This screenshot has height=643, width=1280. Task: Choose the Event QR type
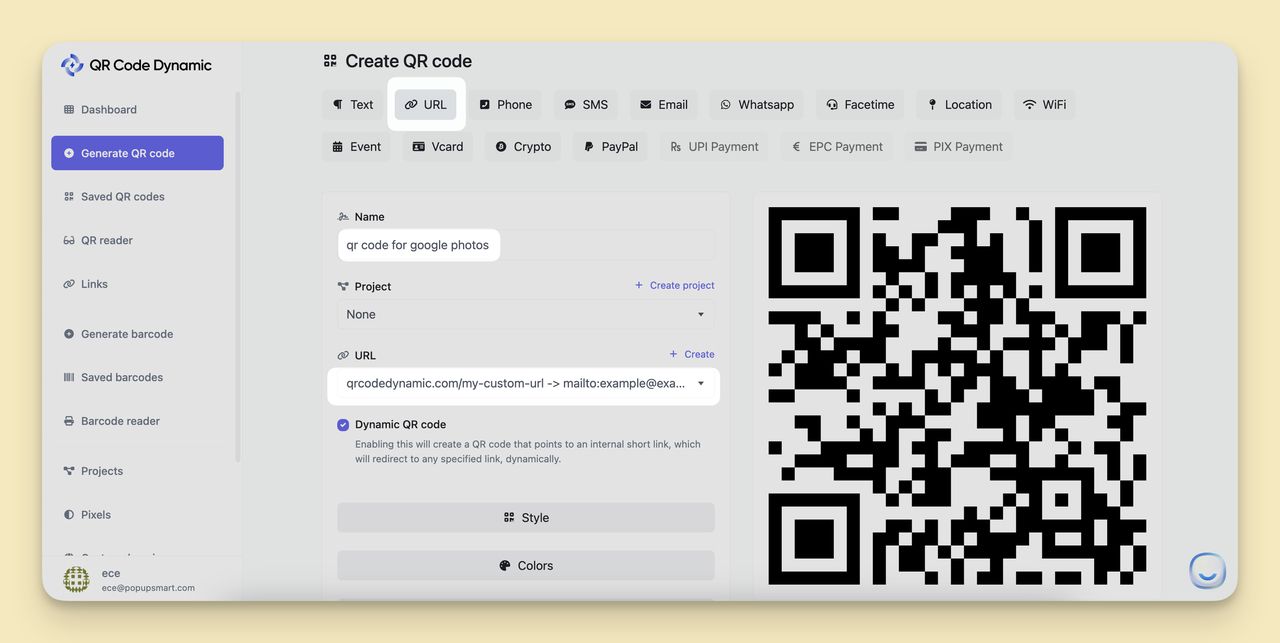(x=356, y=147)
